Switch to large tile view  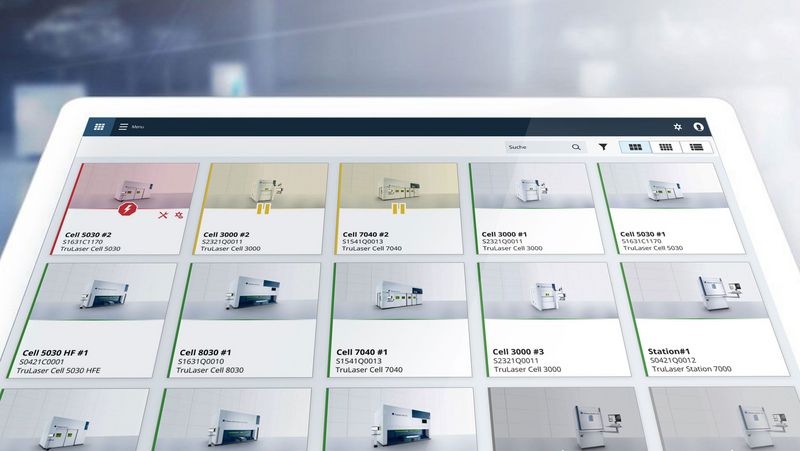[x=634, y=147]
